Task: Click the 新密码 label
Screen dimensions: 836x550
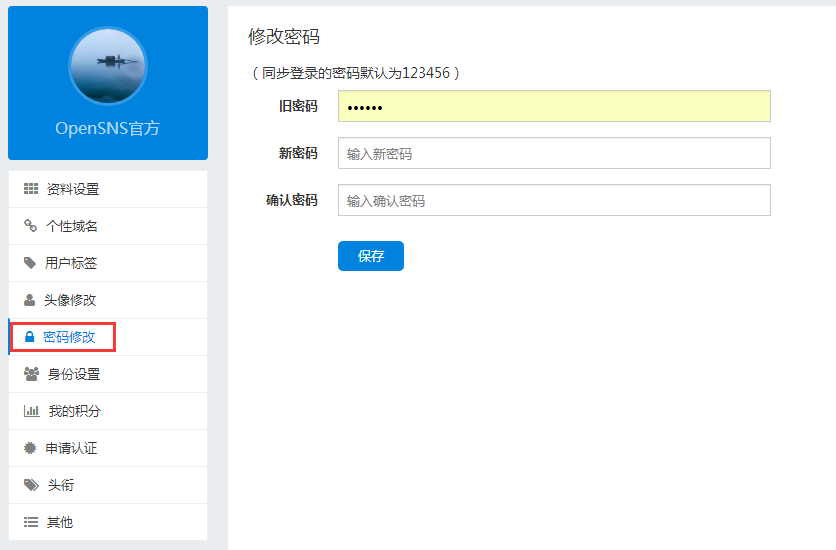Action: [x=298, y=153]
